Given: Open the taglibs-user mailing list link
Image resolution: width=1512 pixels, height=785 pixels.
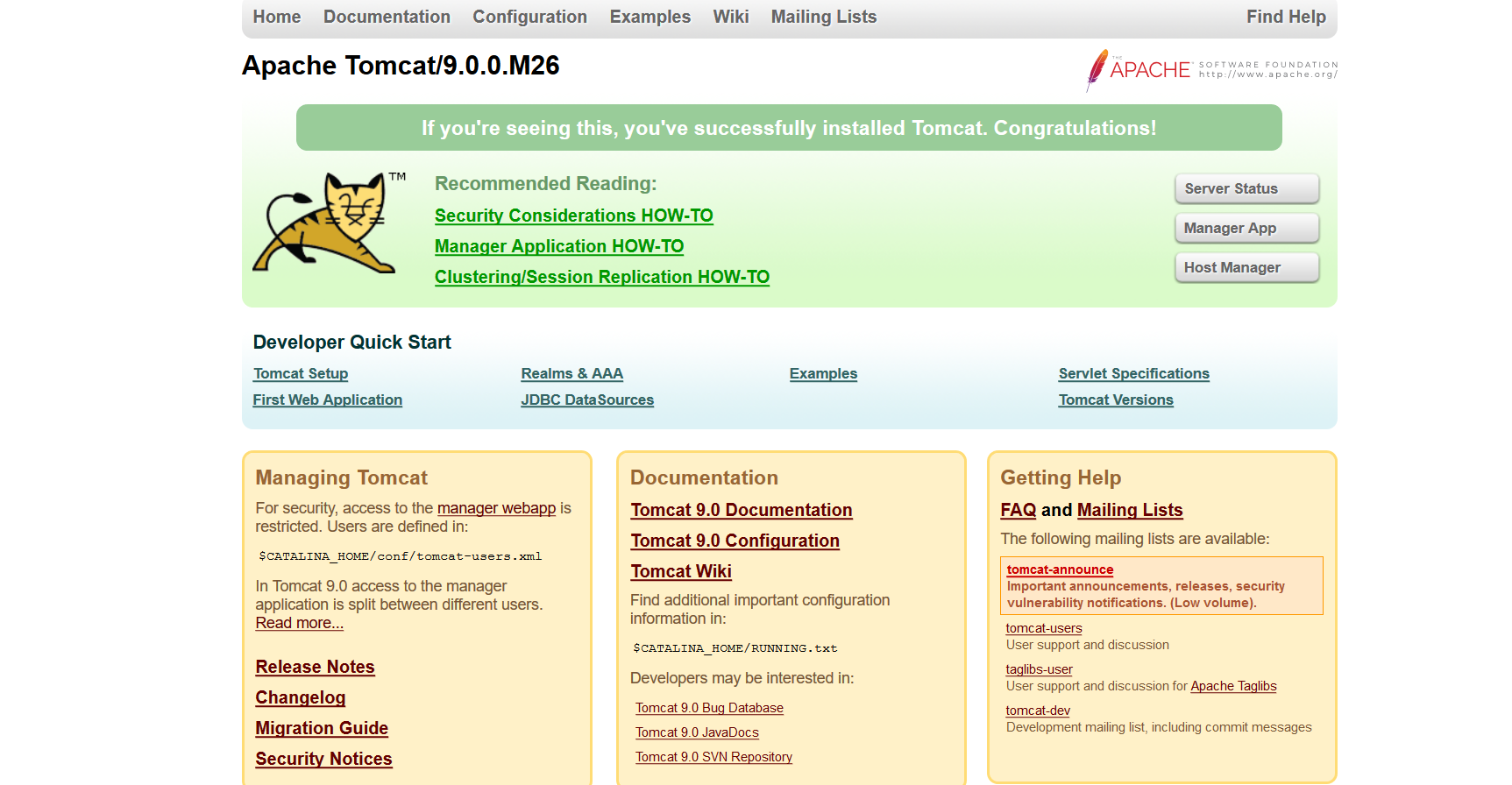Looking at the screenshot, I should [1039, 669].
